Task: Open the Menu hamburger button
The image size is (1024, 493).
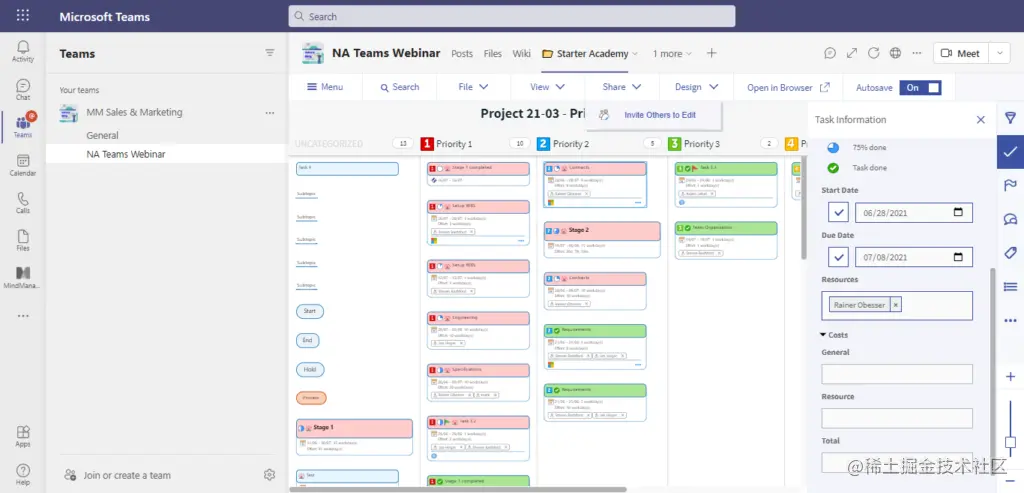Action: [325, 87]
